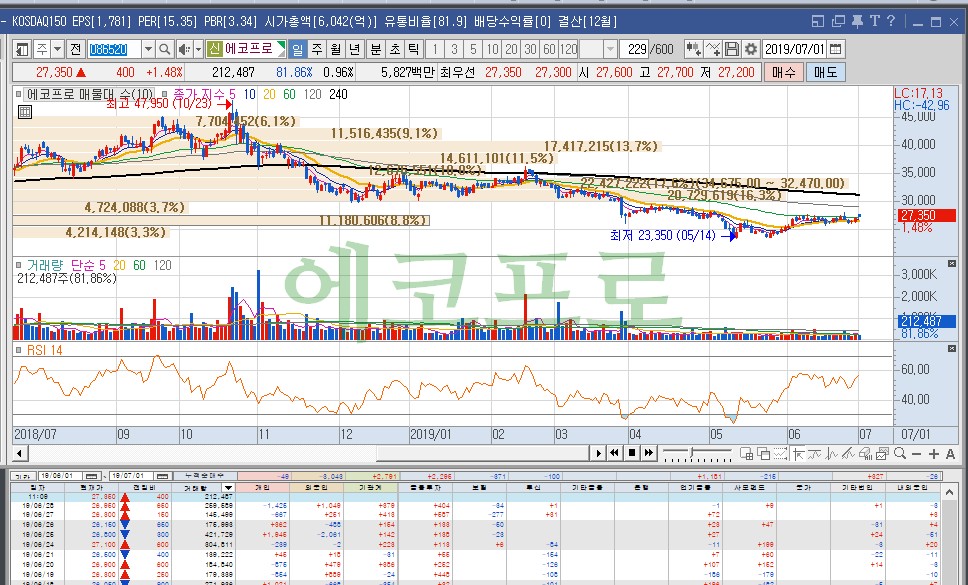Play the chart replay forward

tap(598, 454)
